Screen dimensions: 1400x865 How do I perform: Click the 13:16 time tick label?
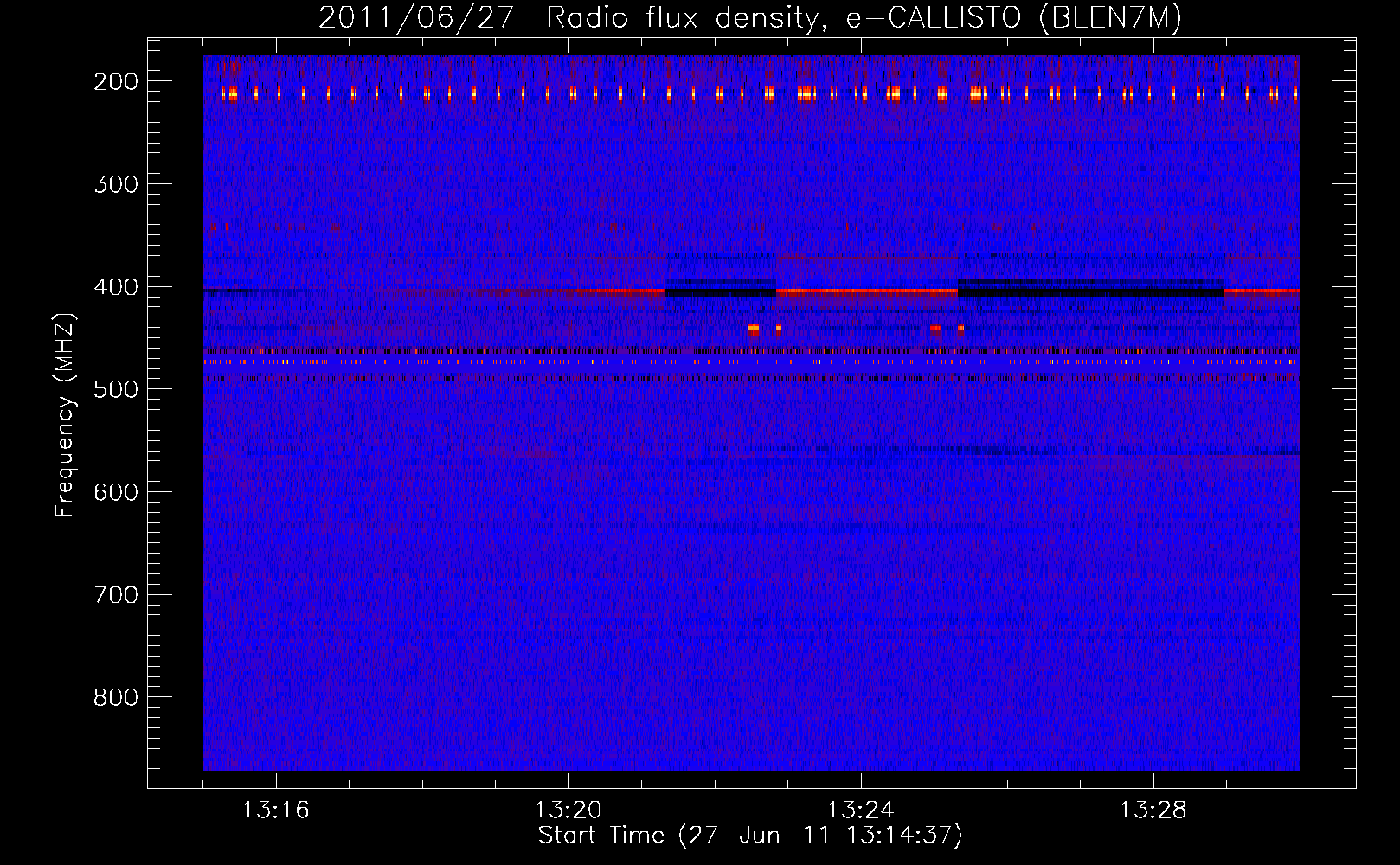(x=275, y=811)
